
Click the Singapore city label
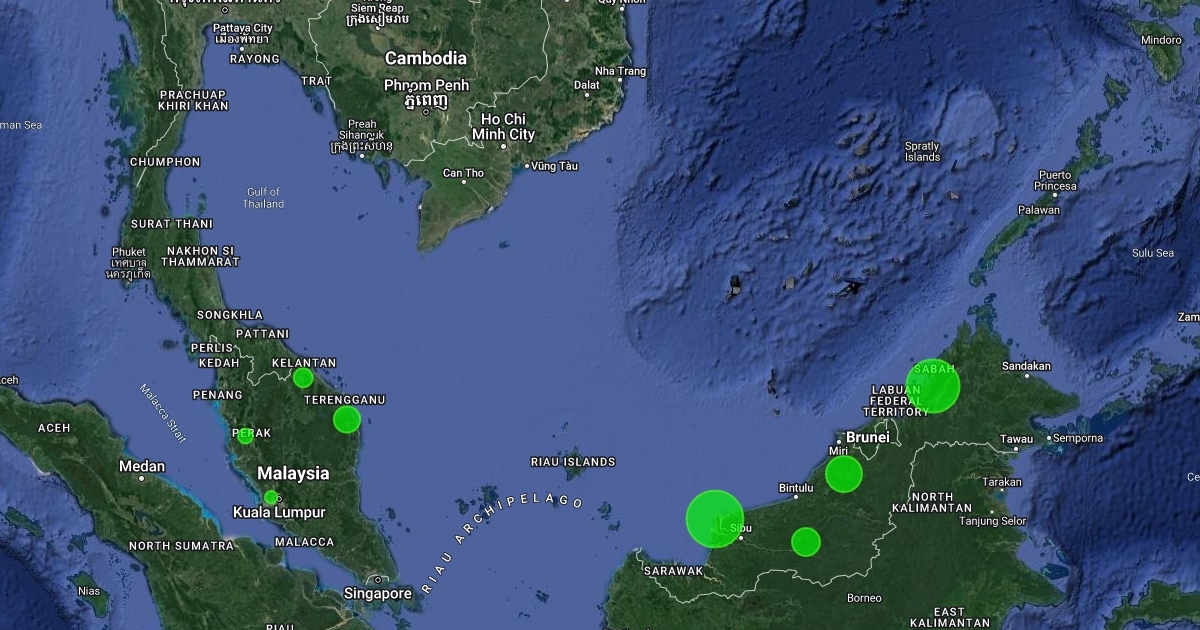[x=377, y=593]
